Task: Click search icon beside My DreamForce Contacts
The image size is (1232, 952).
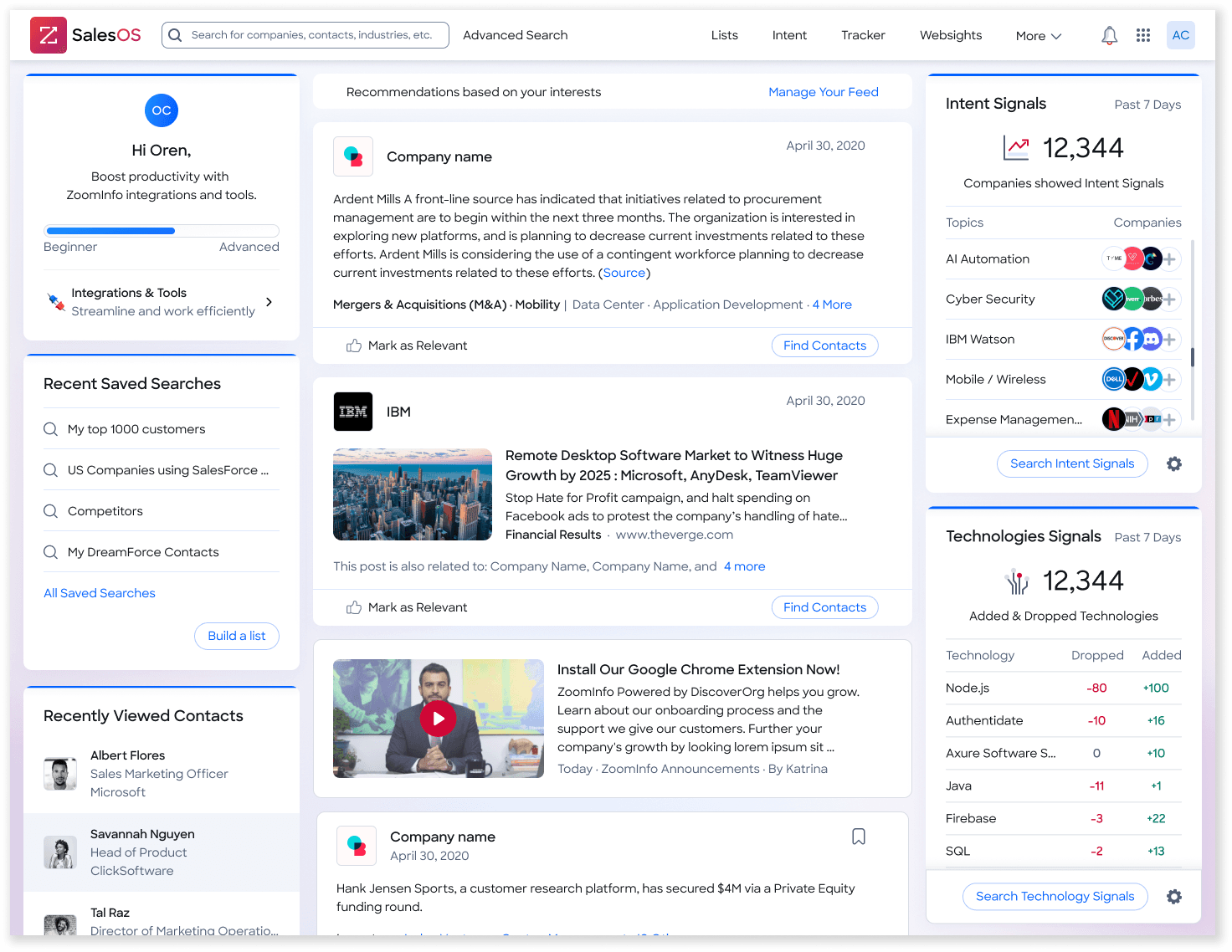Action: 51,552
